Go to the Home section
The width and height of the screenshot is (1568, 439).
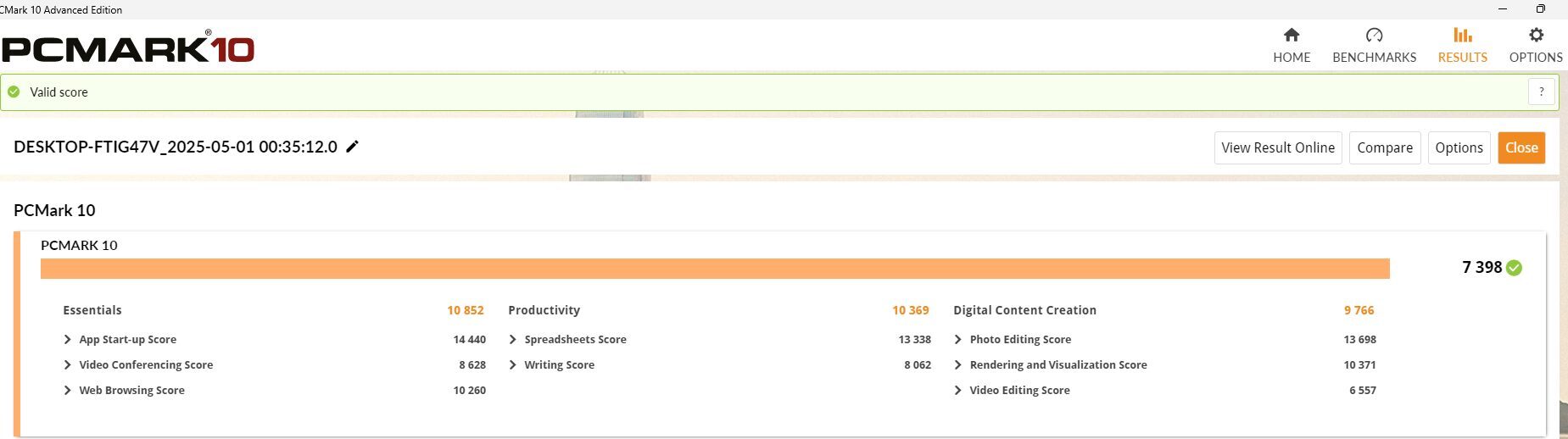(1291, 45)
